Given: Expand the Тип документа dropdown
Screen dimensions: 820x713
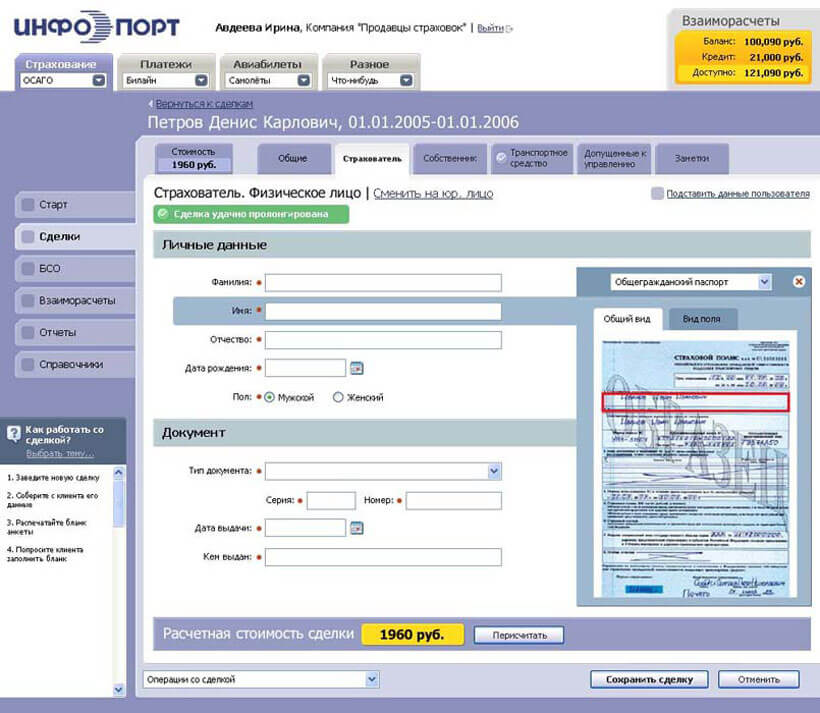Looking at the screenshot, I should (493, 471).
